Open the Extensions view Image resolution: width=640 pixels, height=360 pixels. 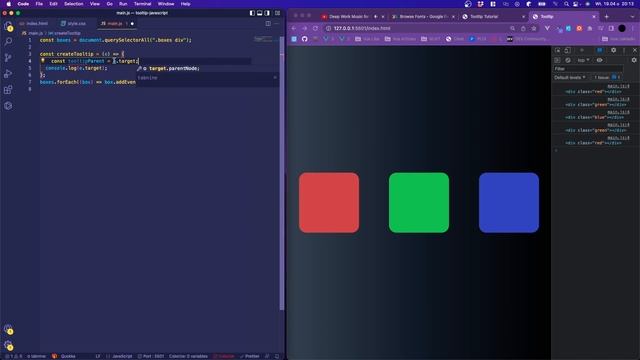click(x=8, y=90)
